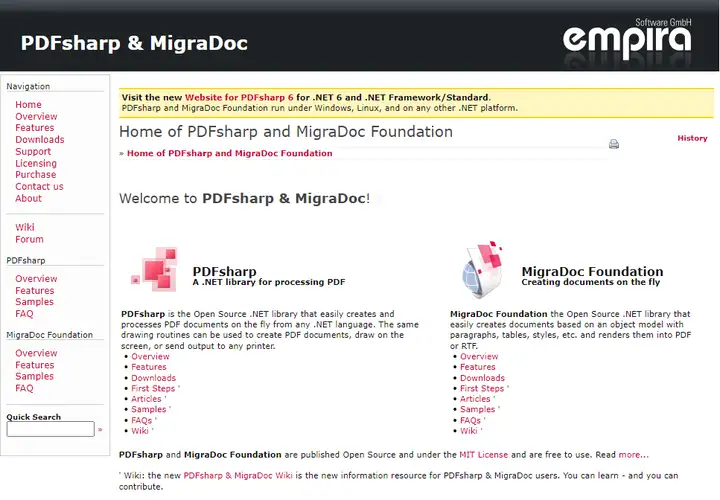The width and height of the screenshot is (720, 500).
Task: Open Overview under MigraDoc Foundation sidebar section
Action: tap(36, 353)
